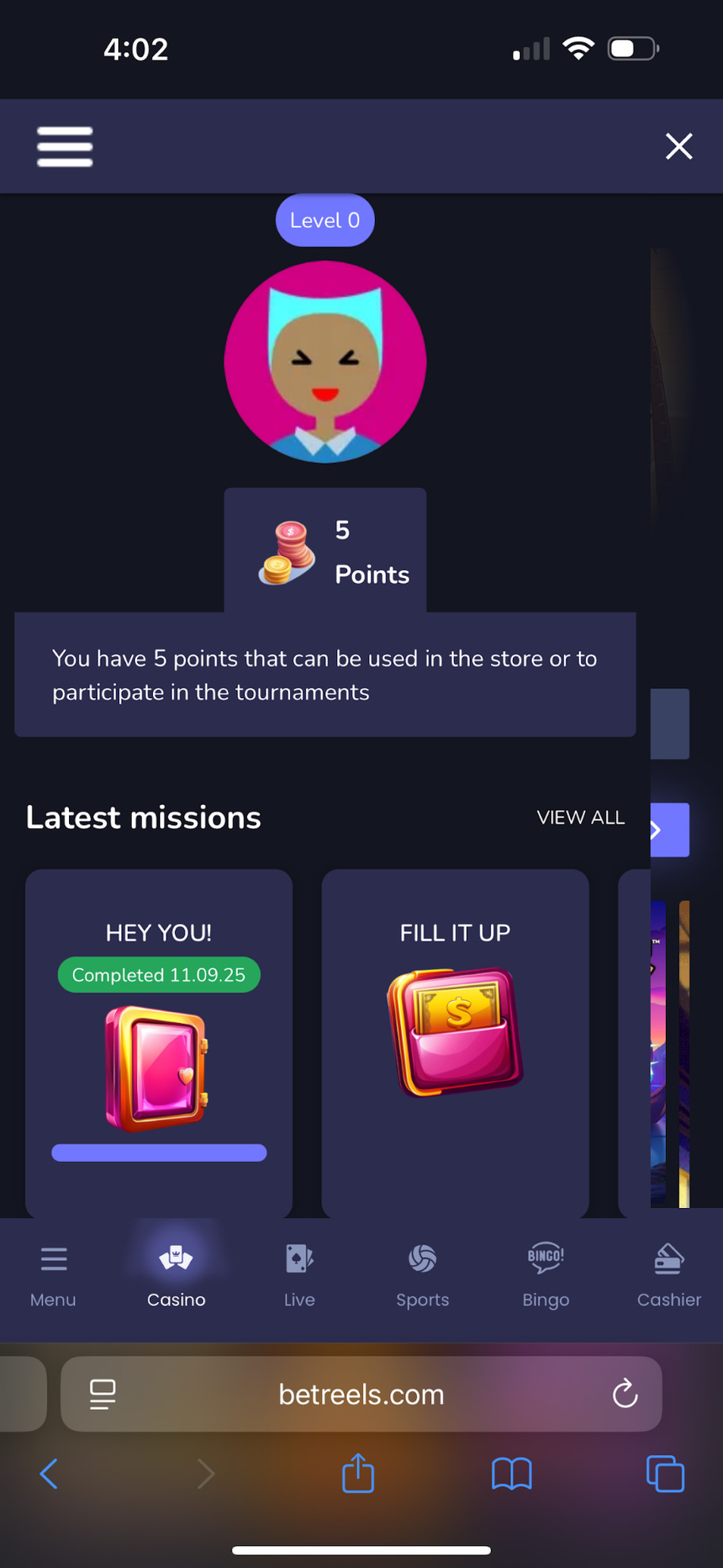The width and height of the screenshot is (723, 1568).
Task: Open Safari share sheet icon
Action: pyautogui.click(x=358, y=1473)
